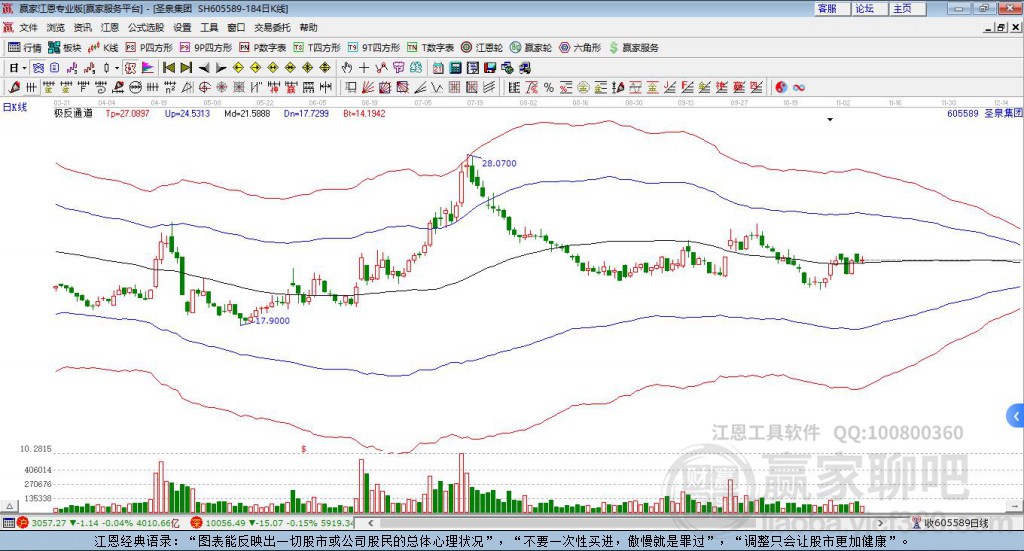
Task: Click the Tp=27.0897 indicator value
Action: [127, 113]
